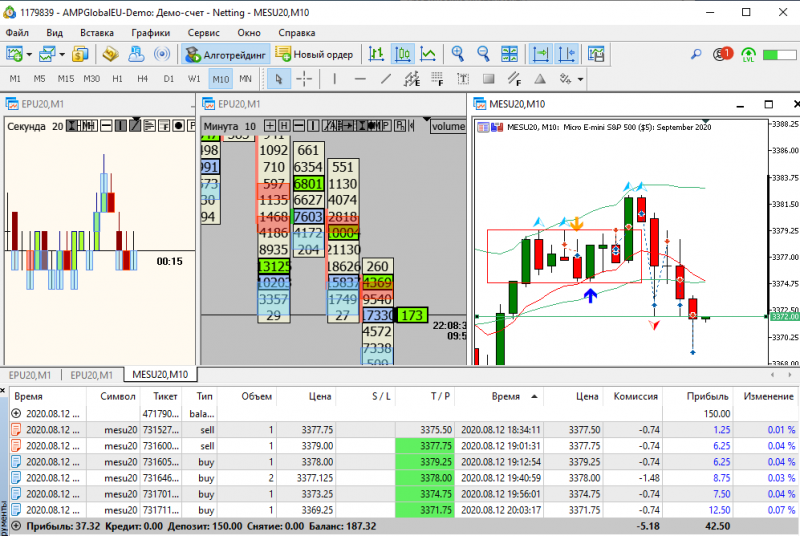Open the VPS cloud hosting icon
The width and height of the screenshot is (800, 536).
click(x=136, y=54)
